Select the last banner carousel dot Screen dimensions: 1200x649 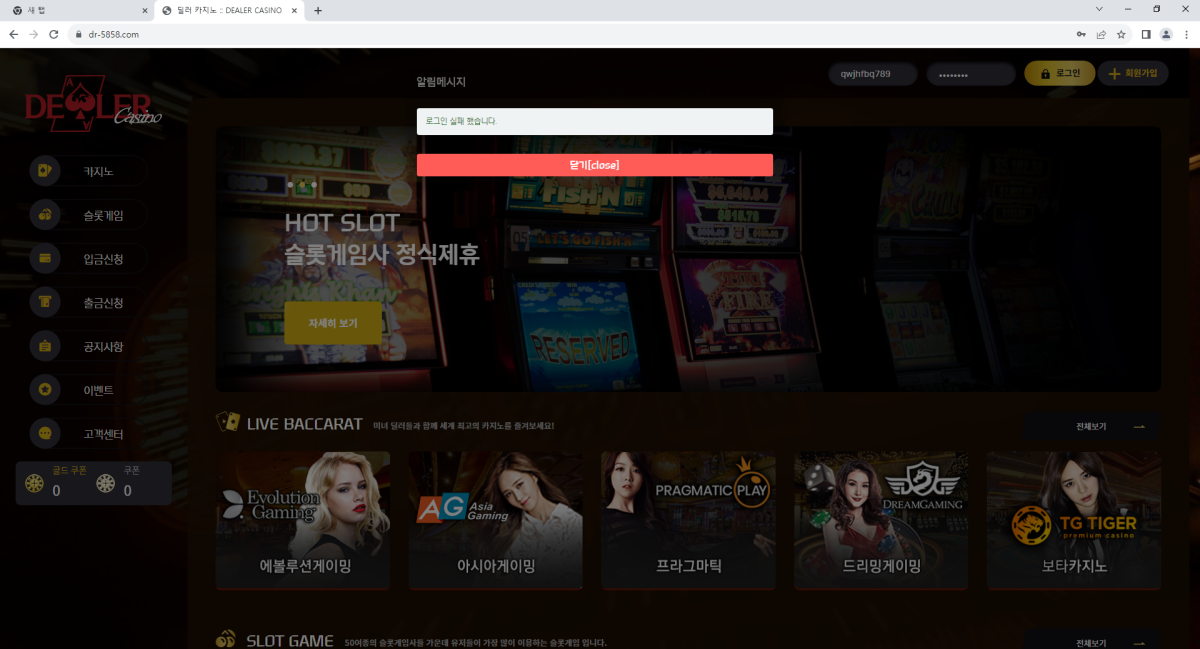pos(313,185)
